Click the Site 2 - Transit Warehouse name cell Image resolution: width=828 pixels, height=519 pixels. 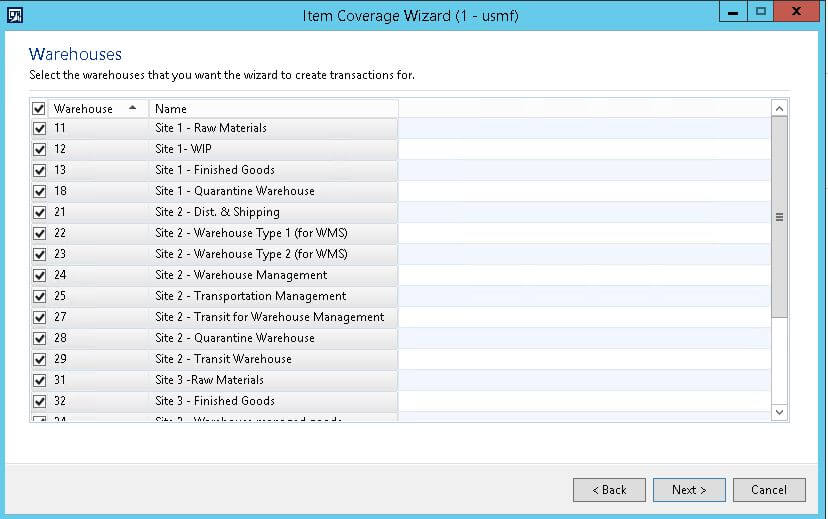click(x=272, y=359)
